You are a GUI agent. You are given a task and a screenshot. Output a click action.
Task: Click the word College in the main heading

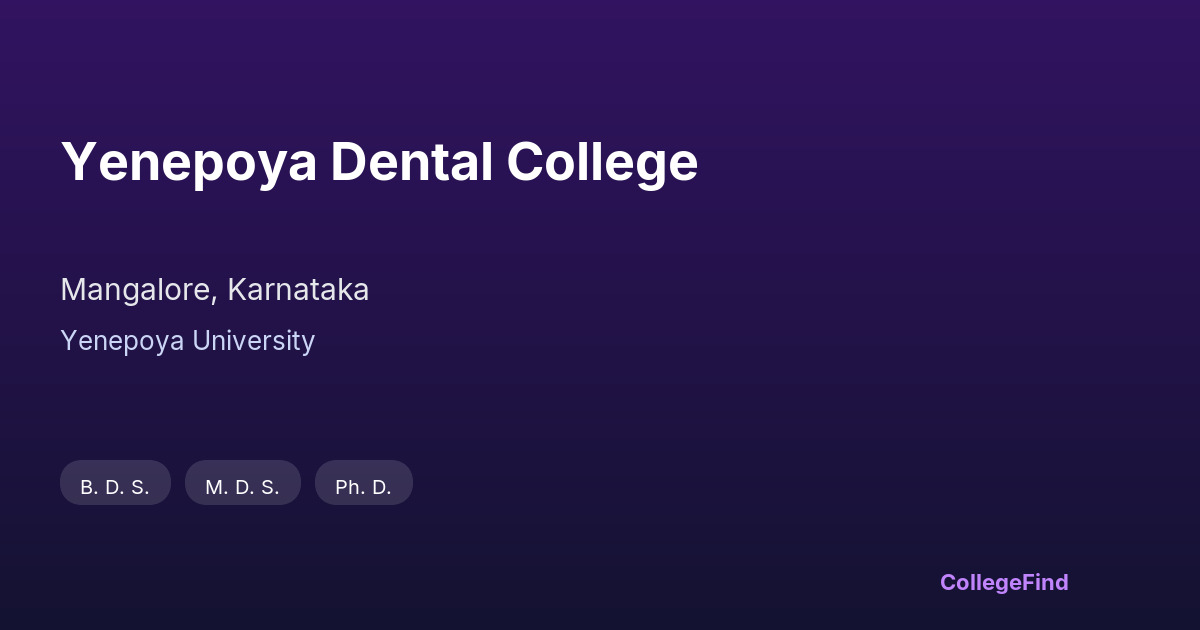click(x=602, y=162)
